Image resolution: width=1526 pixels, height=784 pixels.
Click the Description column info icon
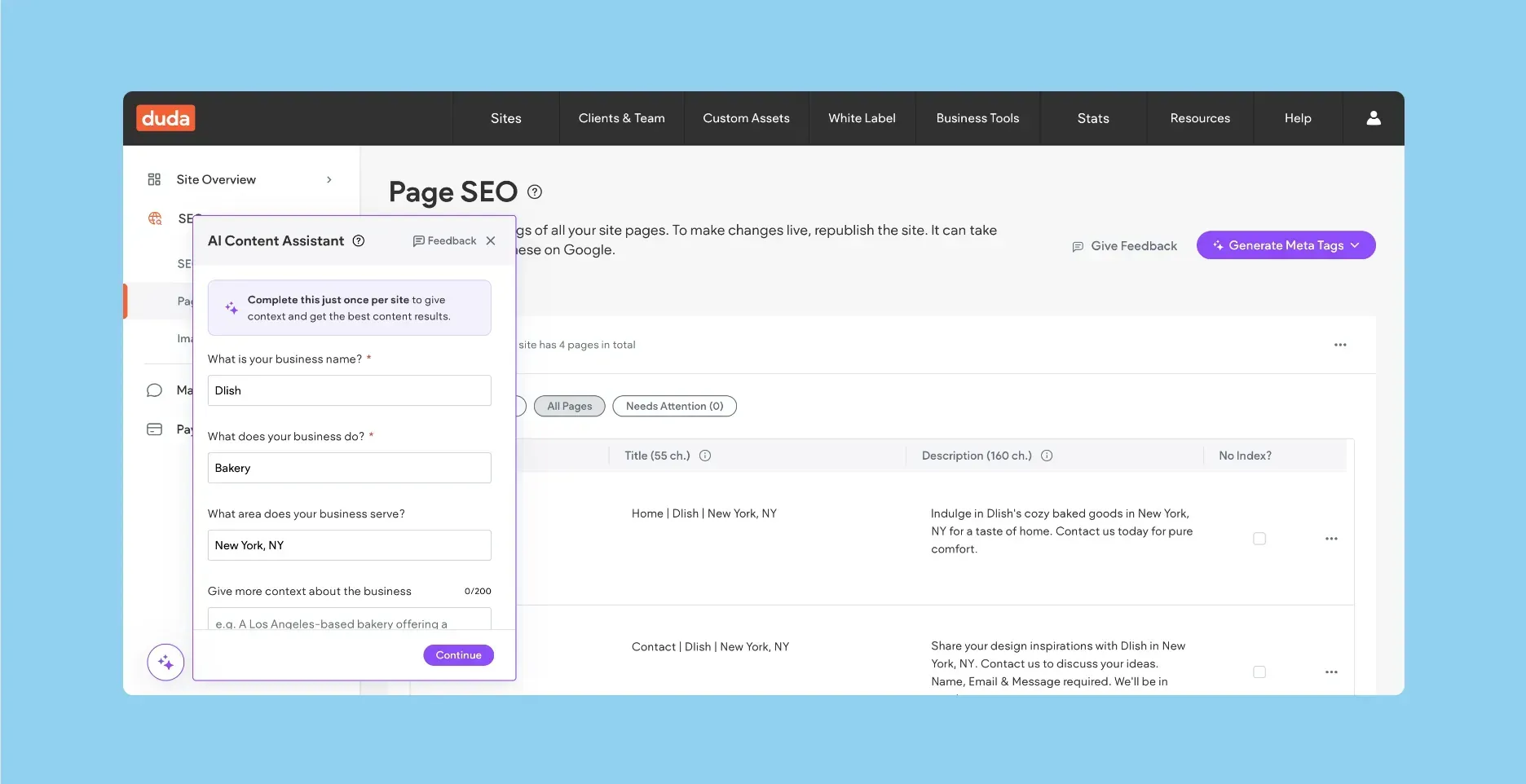pyautogui.click(x=1047, y=456)
